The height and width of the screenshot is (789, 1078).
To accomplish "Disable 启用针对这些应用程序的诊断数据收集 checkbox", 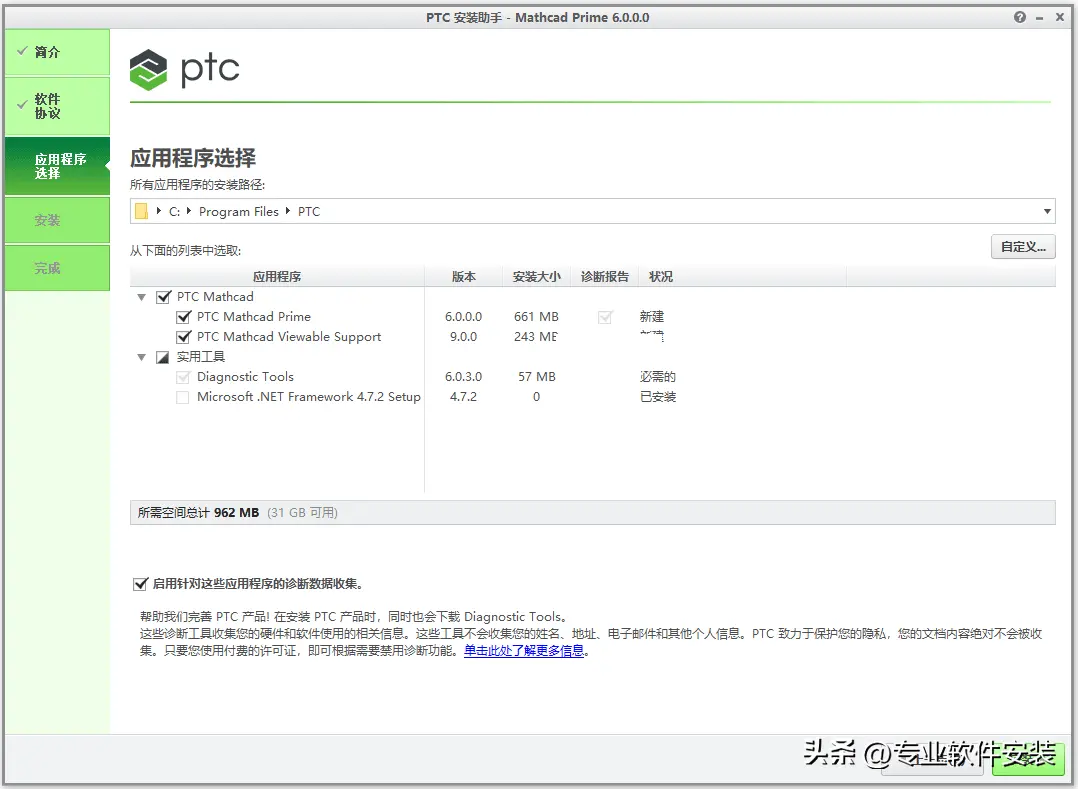I will point(140,584).
